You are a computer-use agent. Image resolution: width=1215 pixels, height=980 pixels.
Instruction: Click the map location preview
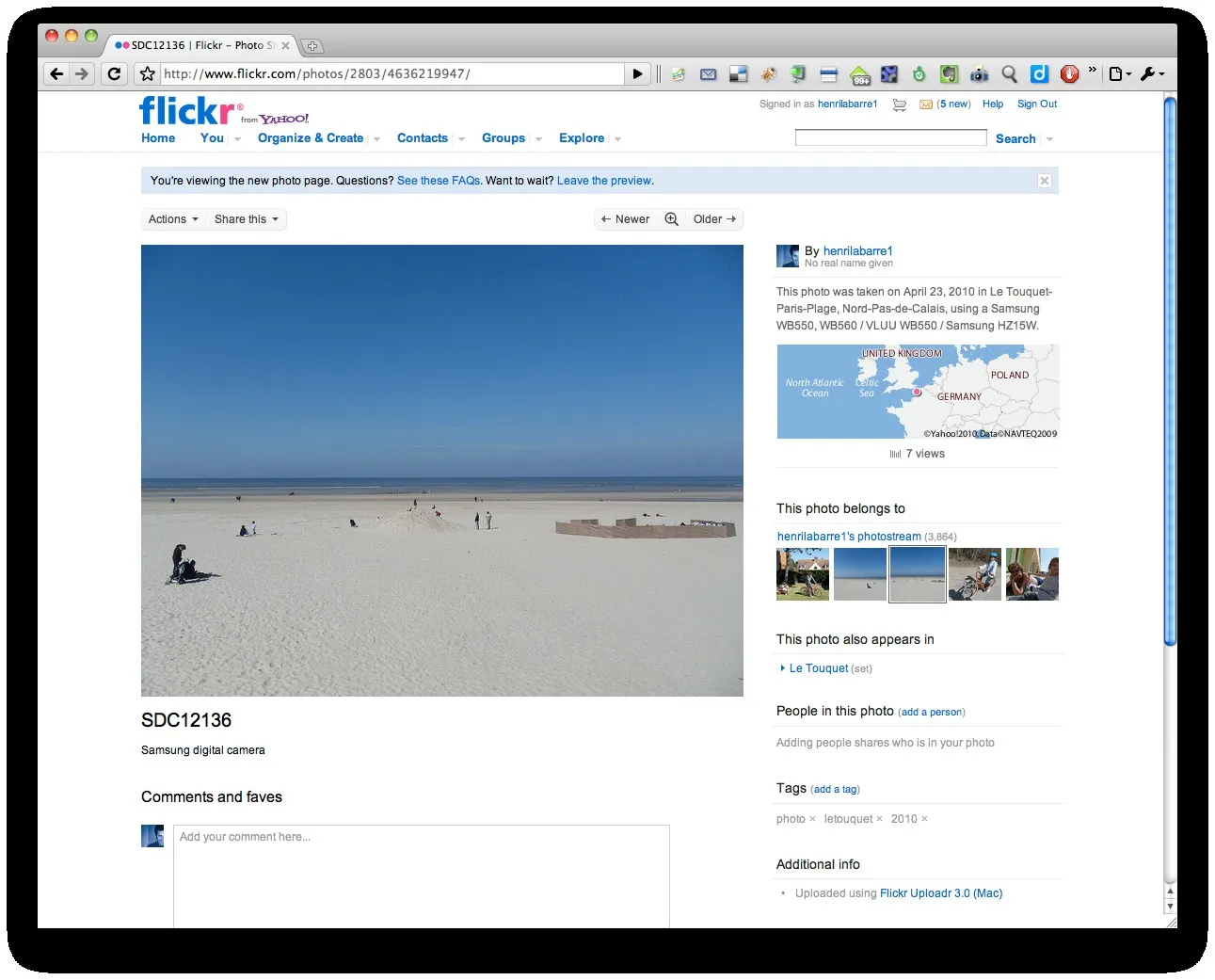[918, 392]
